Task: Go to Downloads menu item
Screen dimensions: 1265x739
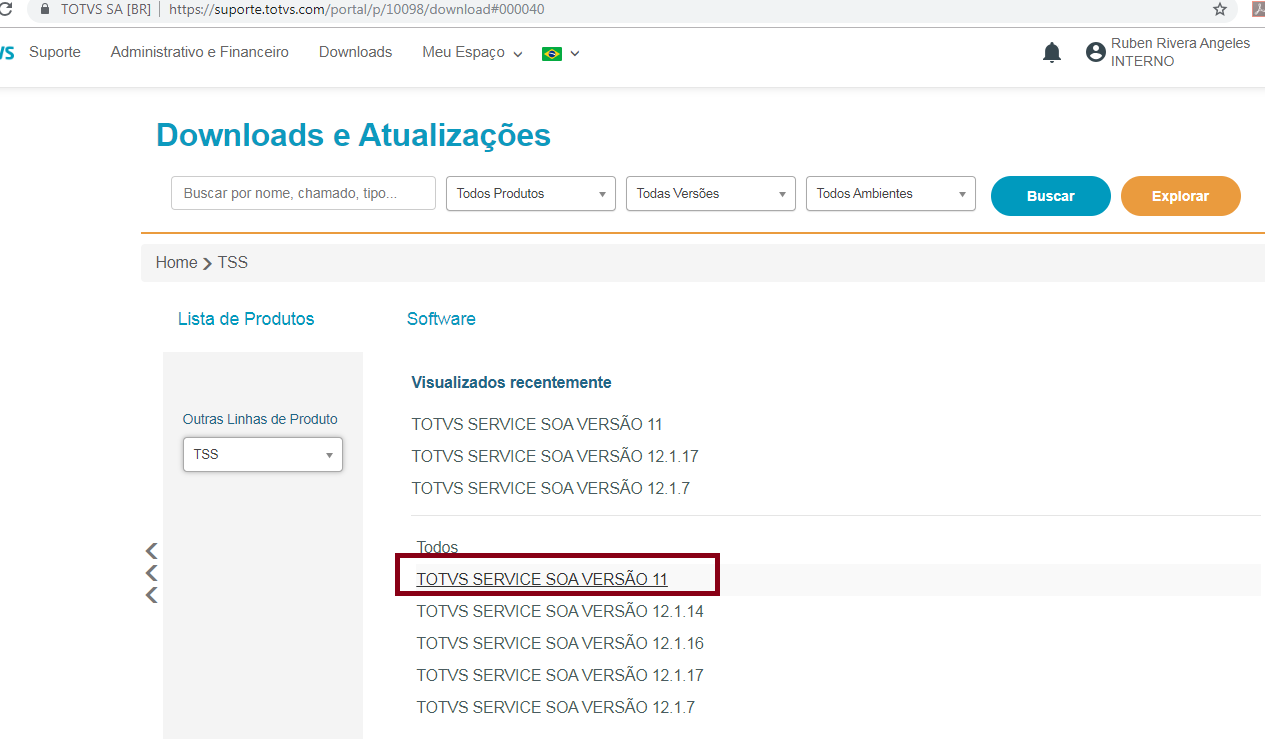Action: (355, 52)
